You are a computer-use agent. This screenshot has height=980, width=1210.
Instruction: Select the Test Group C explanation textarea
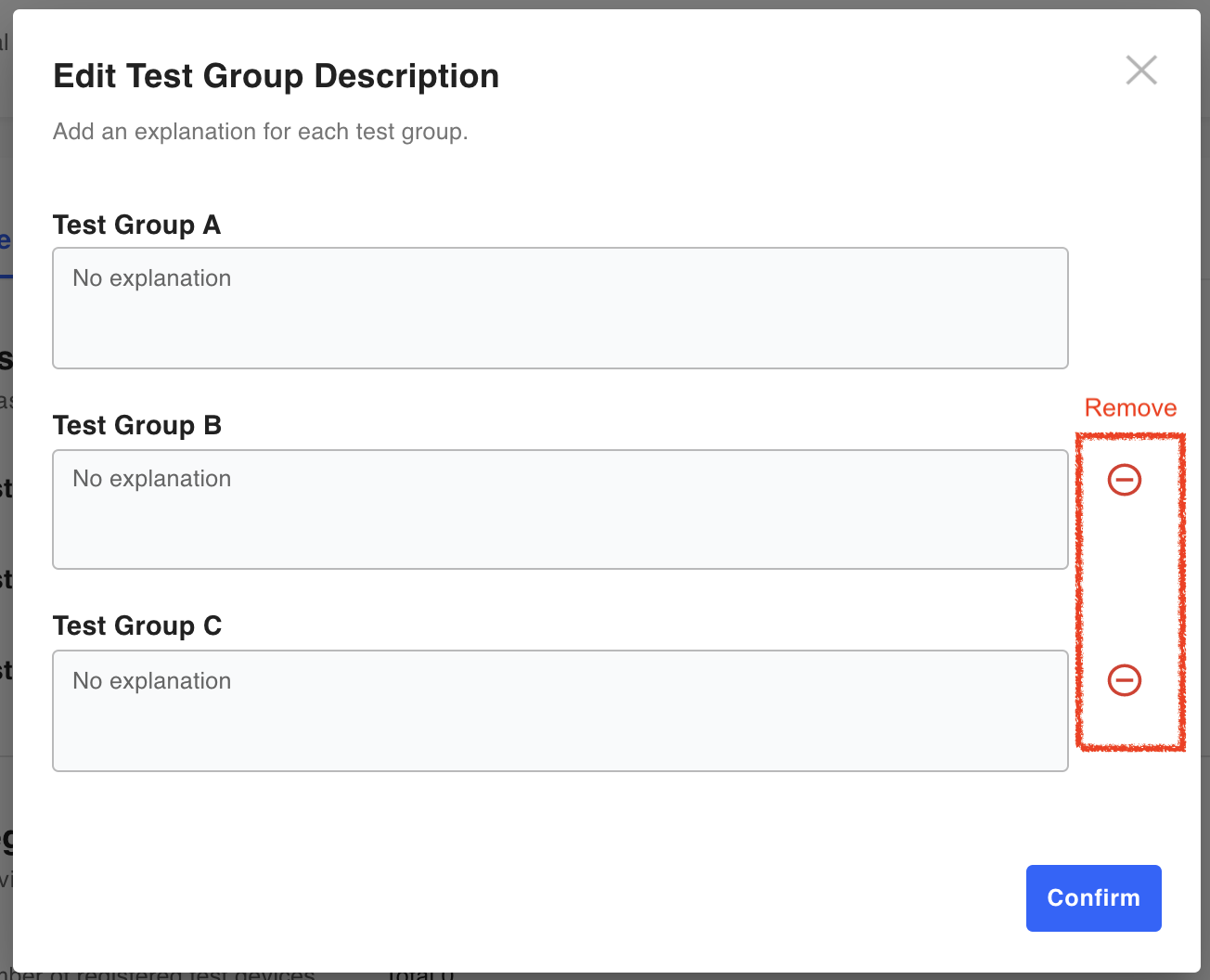pyautogui.click(x=560, y=711)
